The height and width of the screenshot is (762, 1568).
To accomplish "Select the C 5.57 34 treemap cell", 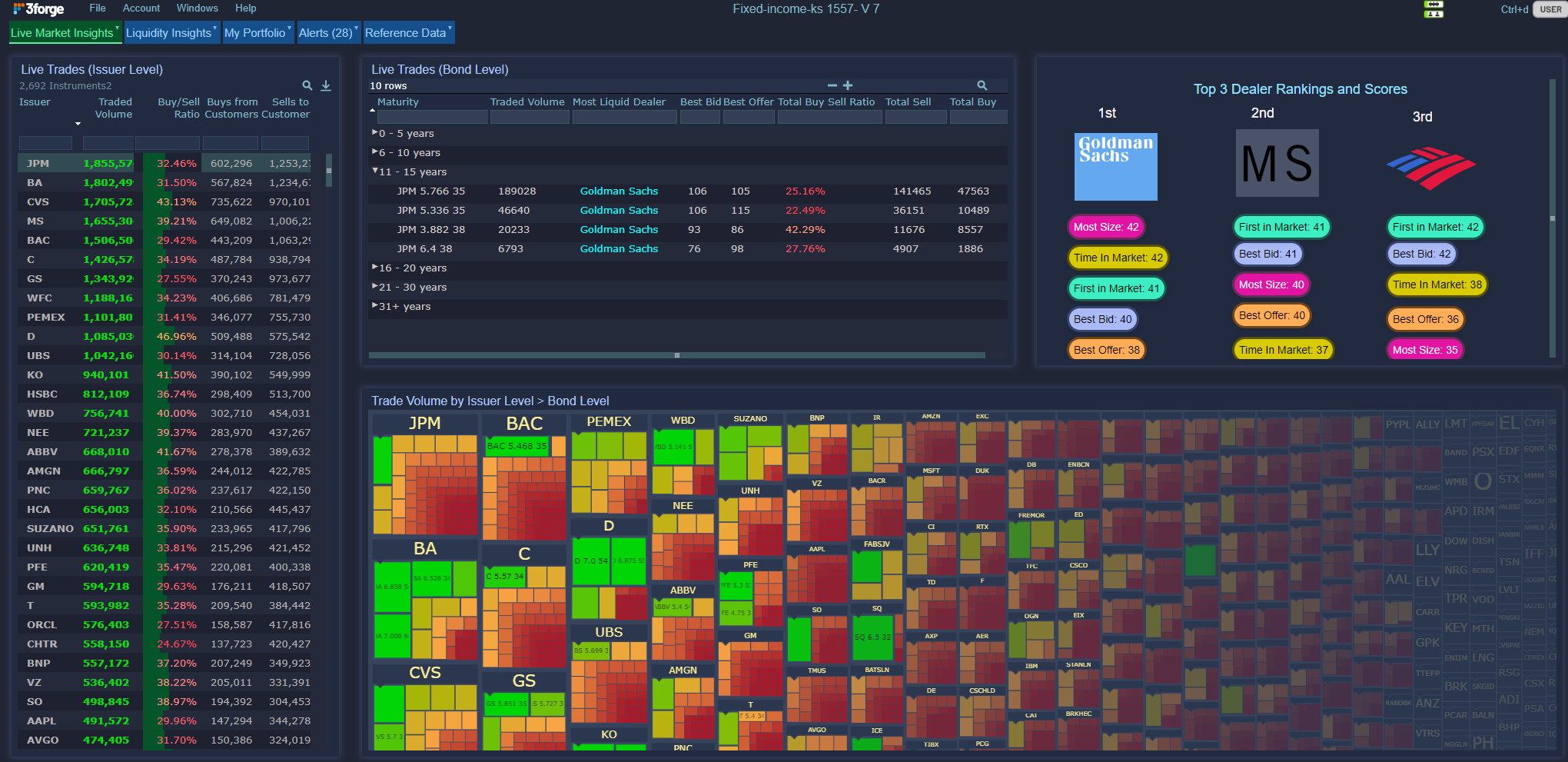I will point(505,576).
